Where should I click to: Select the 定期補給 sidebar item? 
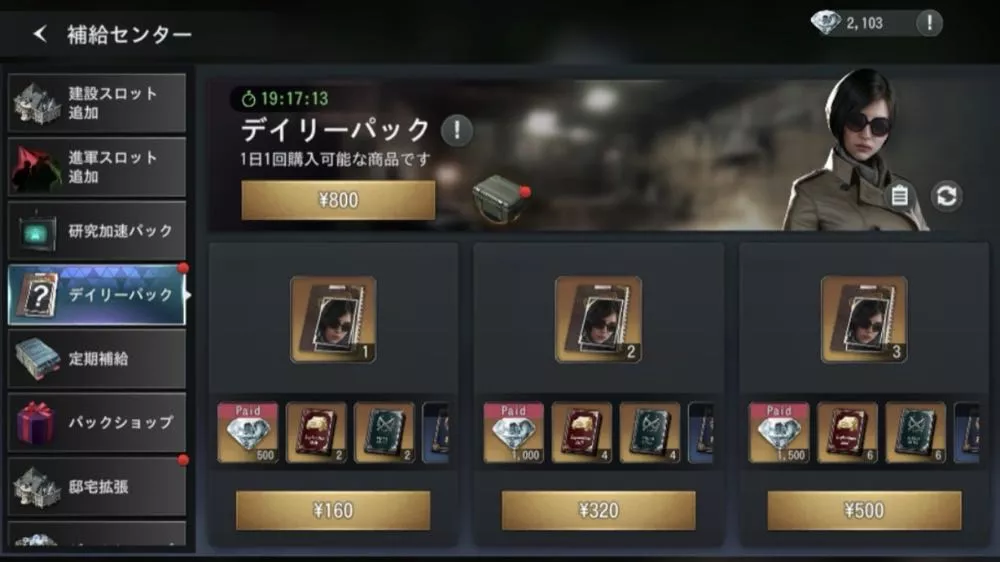97,359
